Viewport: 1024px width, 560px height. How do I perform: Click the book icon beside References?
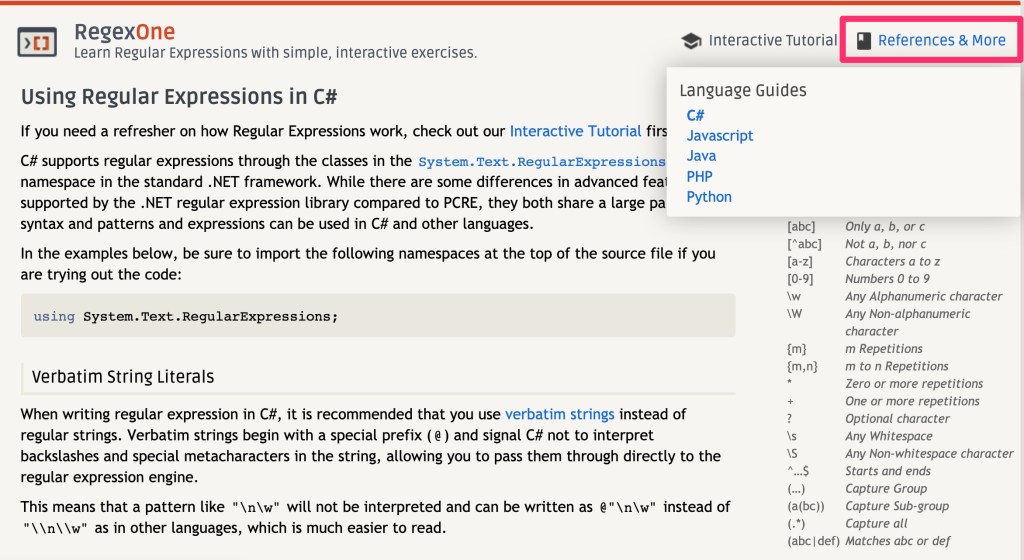click(x=864, y=41)
